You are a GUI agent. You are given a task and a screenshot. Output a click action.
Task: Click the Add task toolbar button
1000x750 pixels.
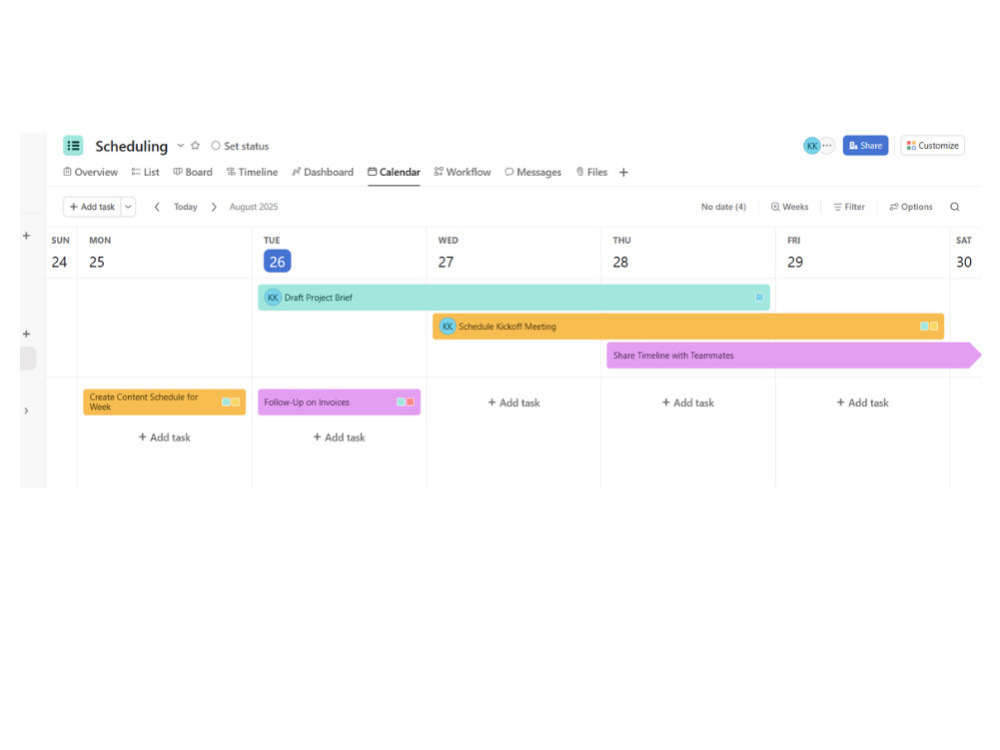pyautogui.click(x=92, y=207)
